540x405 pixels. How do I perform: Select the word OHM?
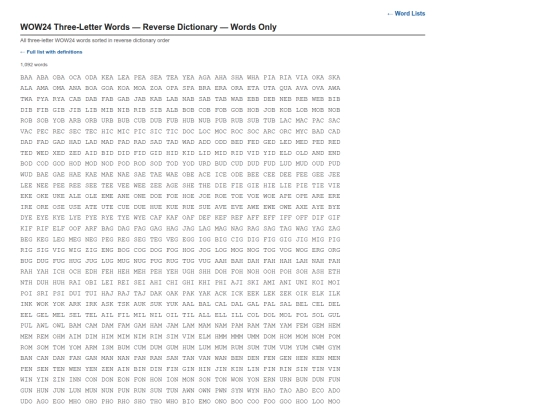[59, 337]
